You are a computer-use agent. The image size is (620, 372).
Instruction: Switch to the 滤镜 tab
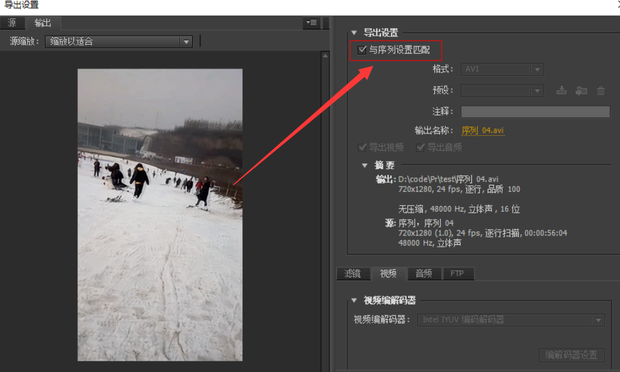point(352,273)
